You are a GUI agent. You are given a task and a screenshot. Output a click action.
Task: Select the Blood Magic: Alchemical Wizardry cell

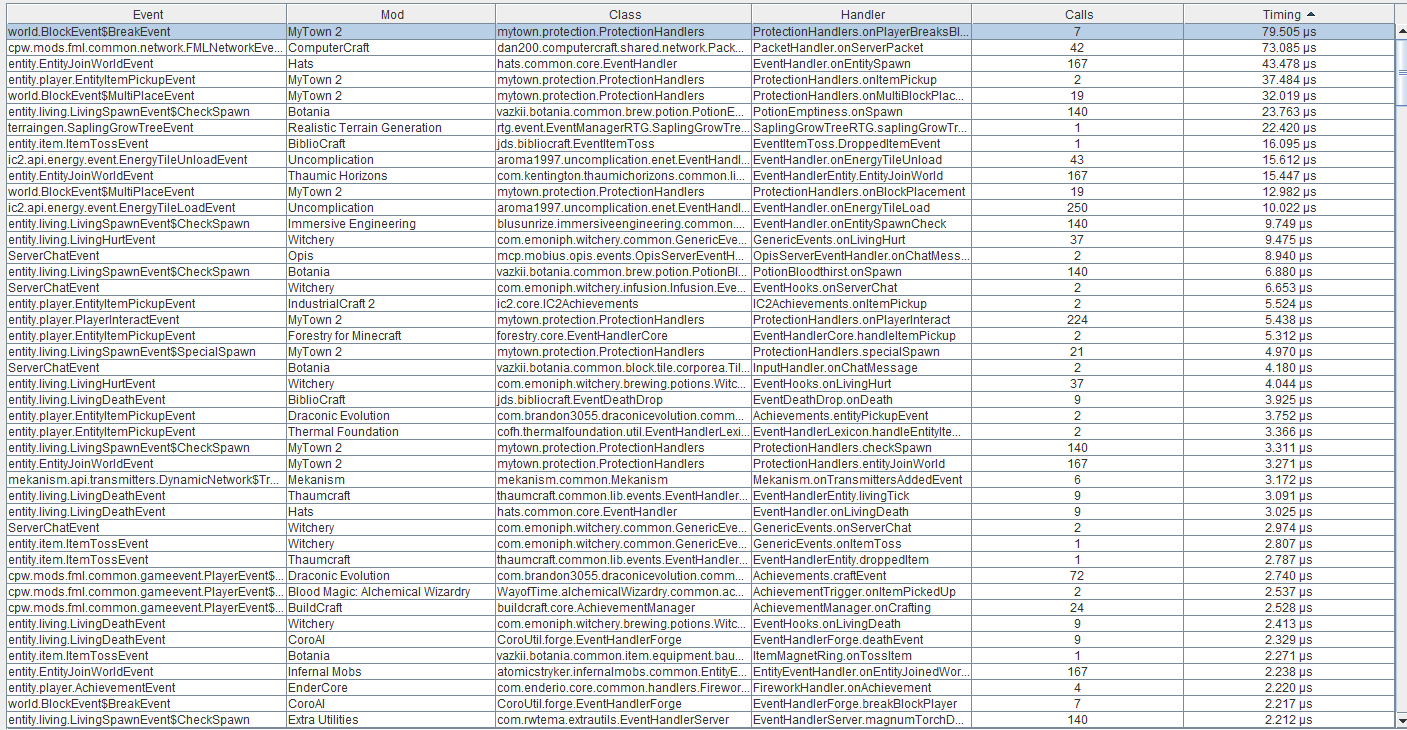click(390, 592)
